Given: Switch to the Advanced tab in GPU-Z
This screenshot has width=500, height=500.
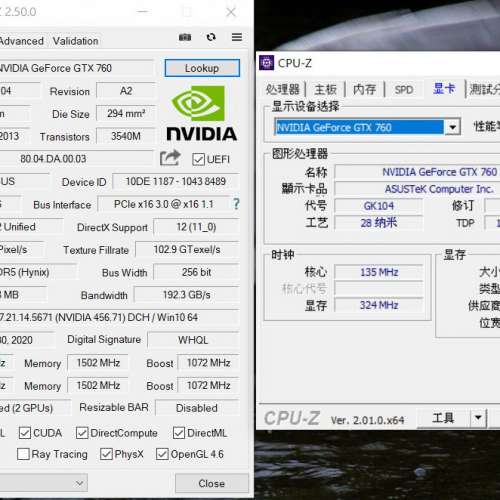Looking at the screenshot, I should coord(22,41).
